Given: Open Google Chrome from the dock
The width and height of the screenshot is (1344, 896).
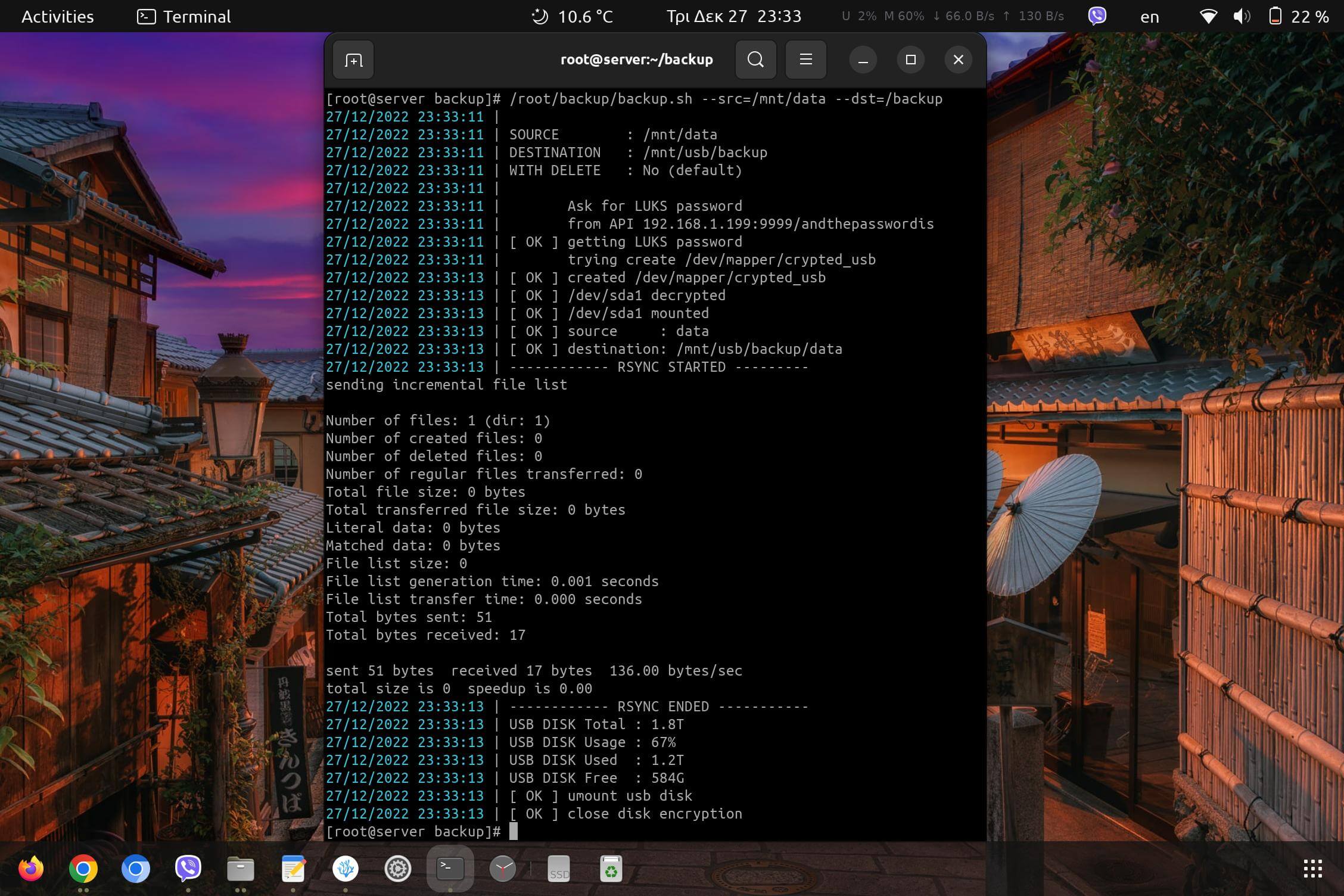Looking at the screenshot, I should [x=83, y=869].
